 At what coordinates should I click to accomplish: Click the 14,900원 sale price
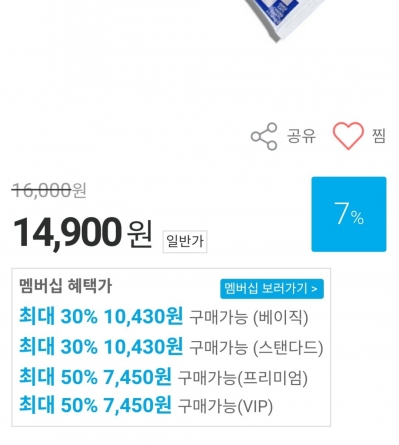(x=82, y=232)
